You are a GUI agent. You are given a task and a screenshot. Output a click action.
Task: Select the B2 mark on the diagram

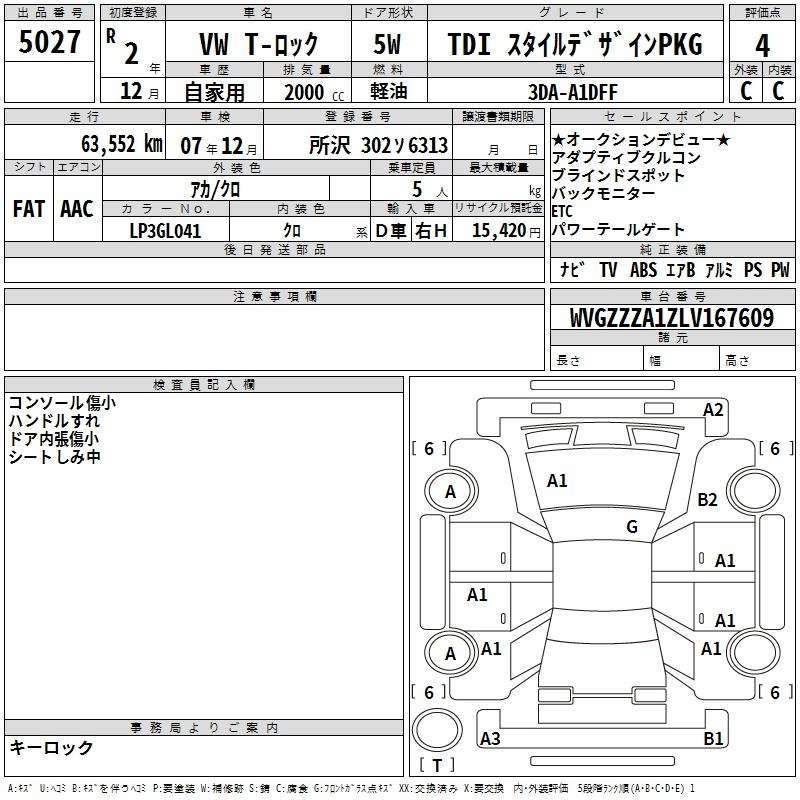click(707, 499)
